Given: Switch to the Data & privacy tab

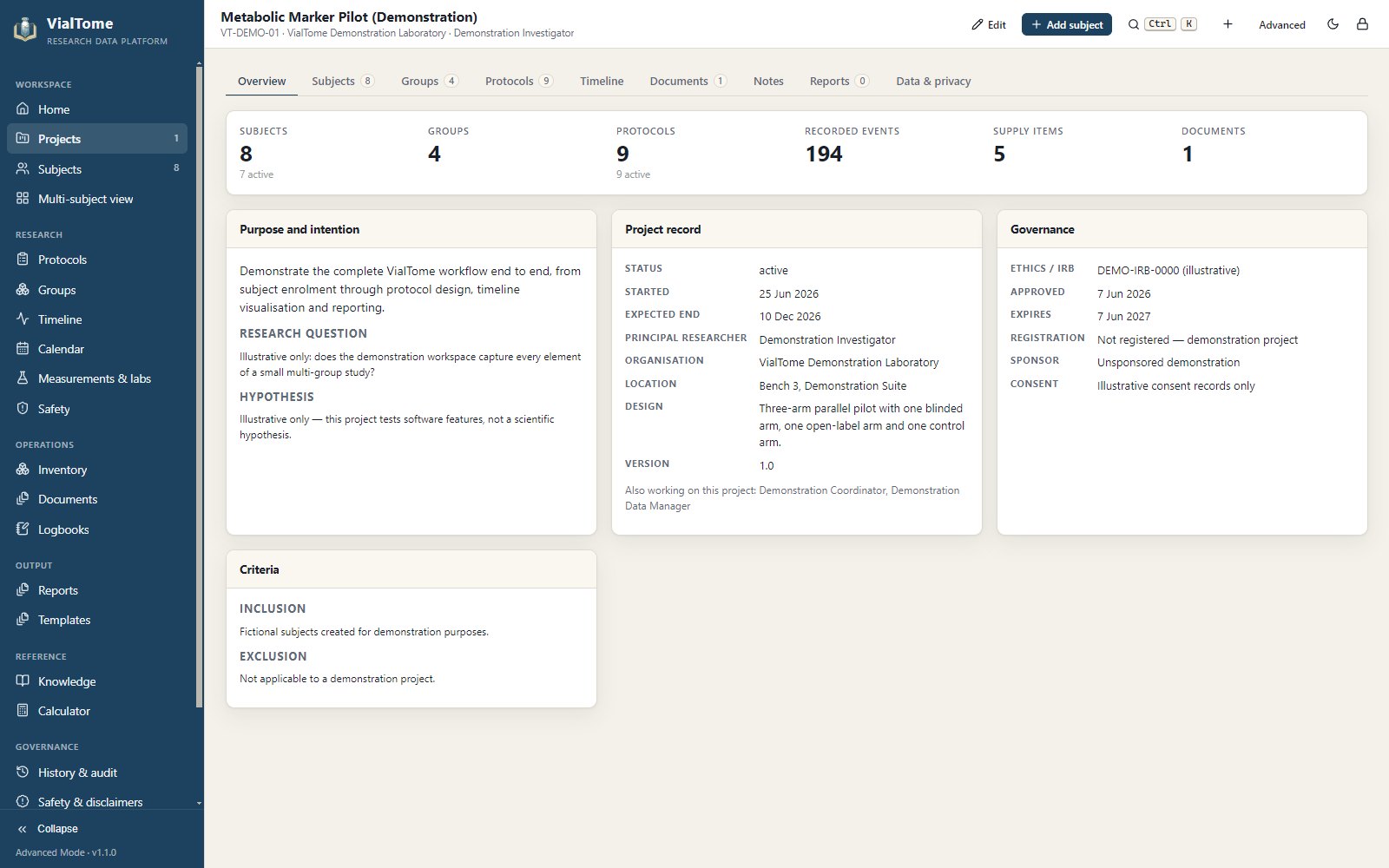Looking at the screenshot, I should (x=933, y=81).
